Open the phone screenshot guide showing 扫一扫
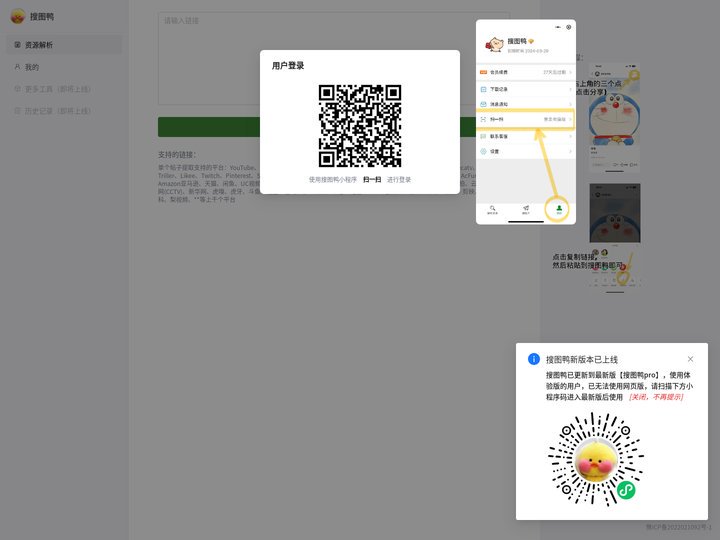Image resolution: width=720 pixels, height=540 pixels. pyautogui.click(x=526, y=122)
